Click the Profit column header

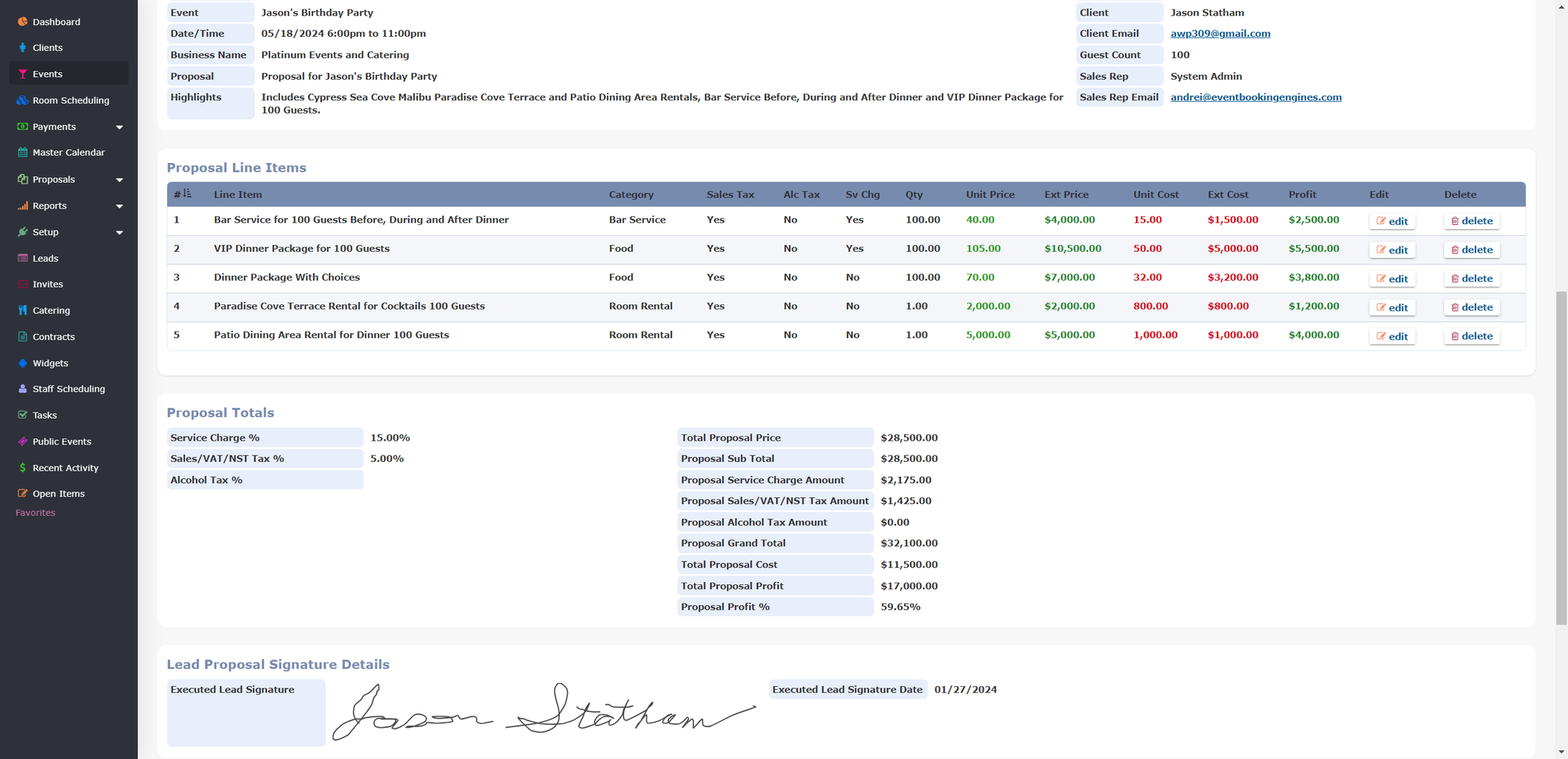[x=1302, y=194]
